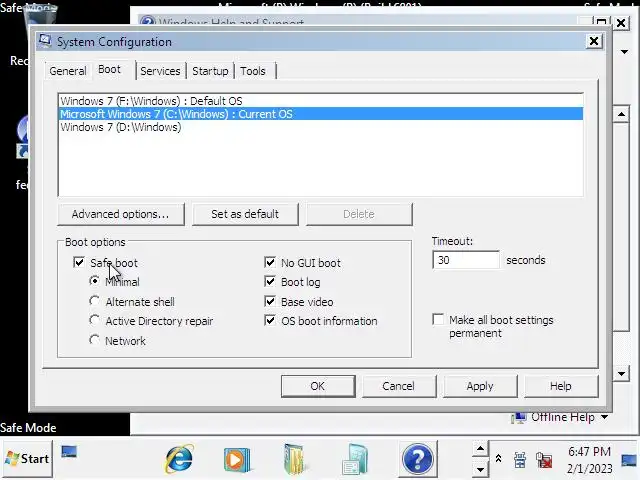
Task: Choose Active Directory repair option
Action: 94,320
